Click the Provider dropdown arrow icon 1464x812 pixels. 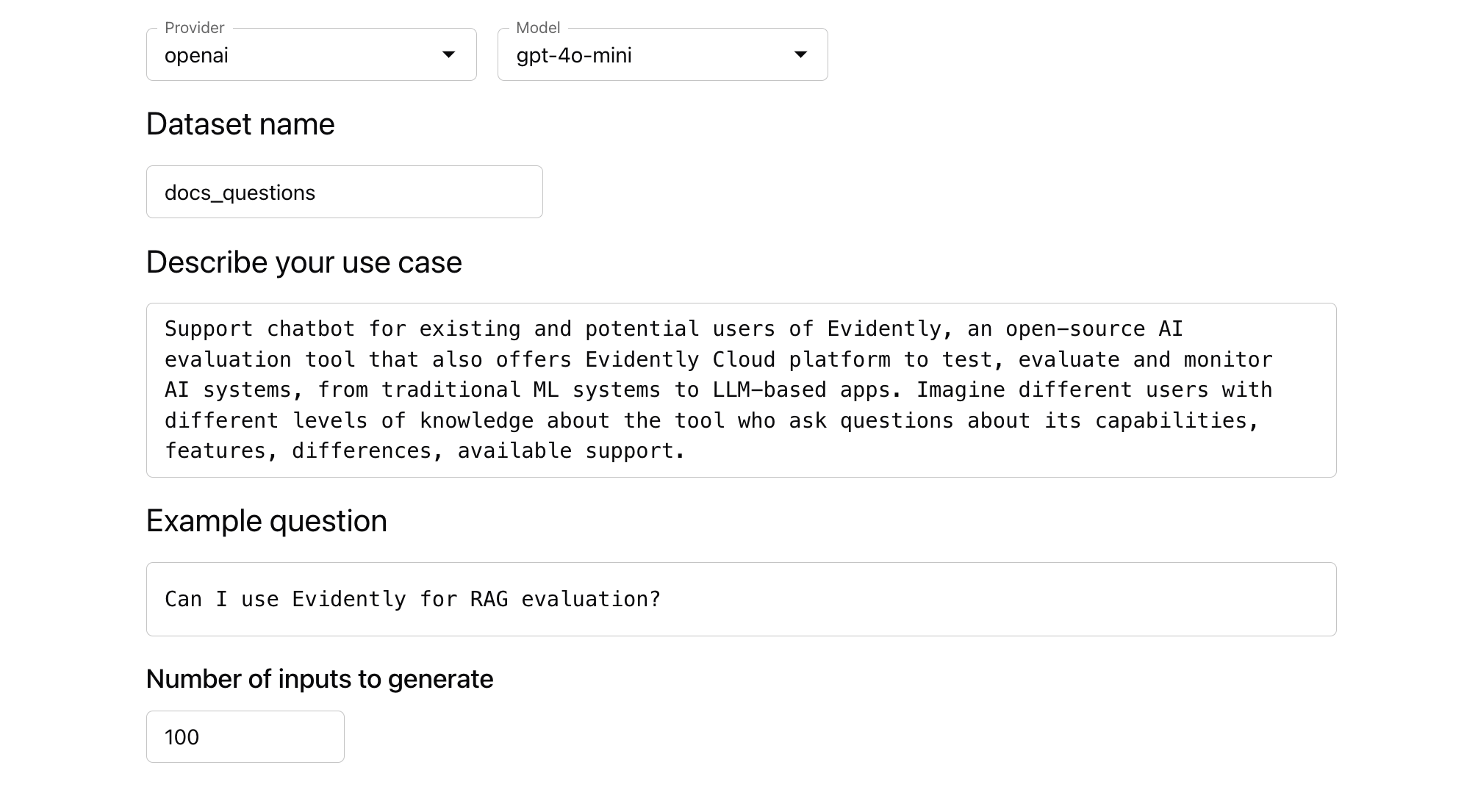coord(448,55)
